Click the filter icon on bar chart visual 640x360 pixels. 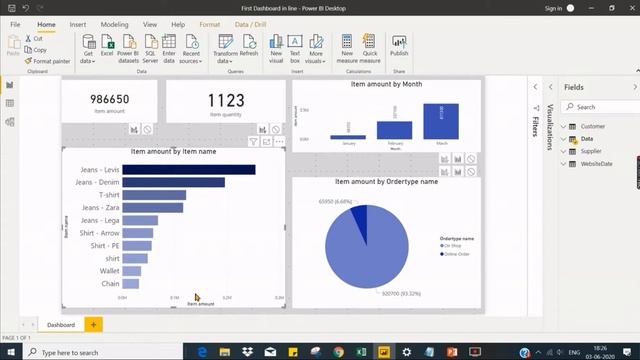[x=253, y=142]
